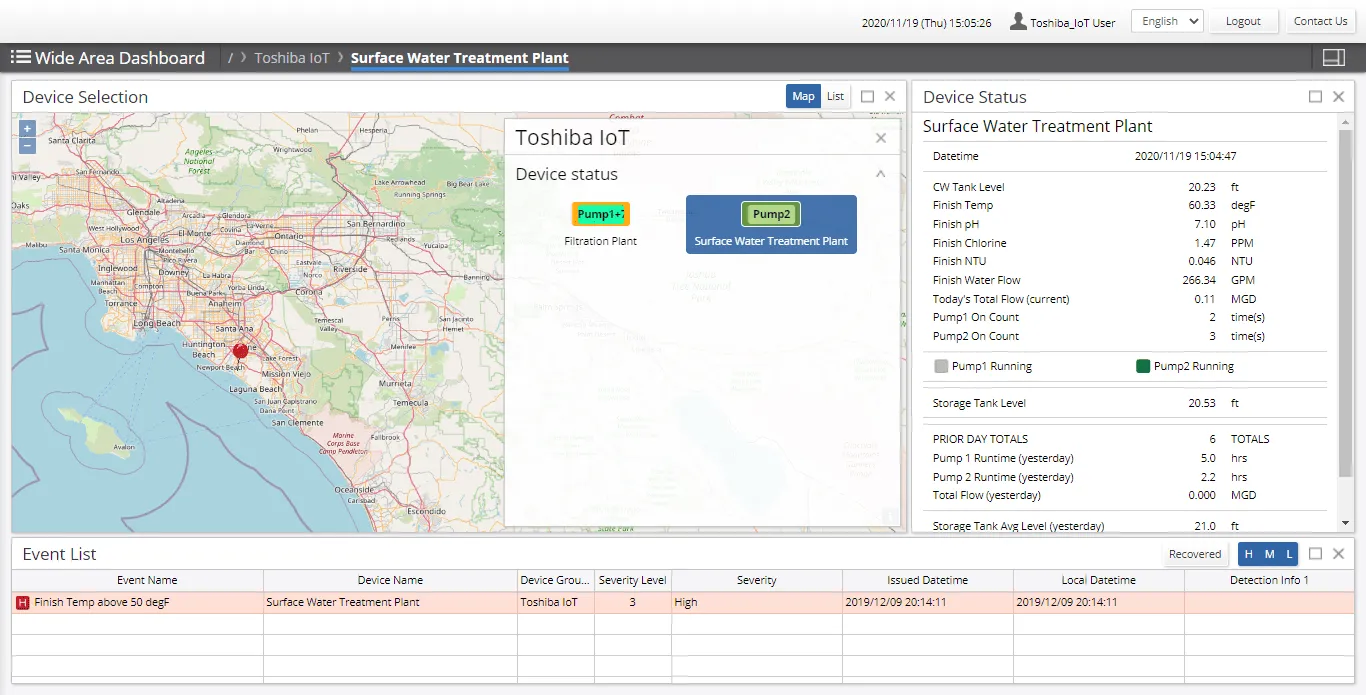Toggle Medium severity event filter
The image size is (1366, 695).
point(1269,554)
